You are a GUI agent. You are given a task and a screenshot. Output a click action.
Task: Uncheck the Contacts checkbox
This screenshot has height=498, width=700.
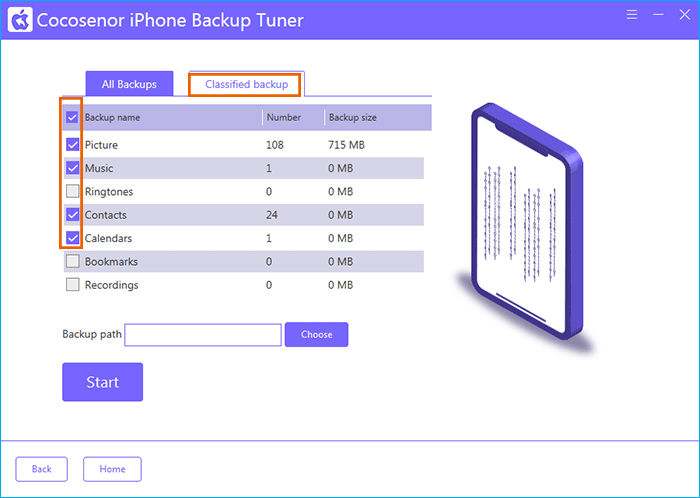[x=72, y=215]
